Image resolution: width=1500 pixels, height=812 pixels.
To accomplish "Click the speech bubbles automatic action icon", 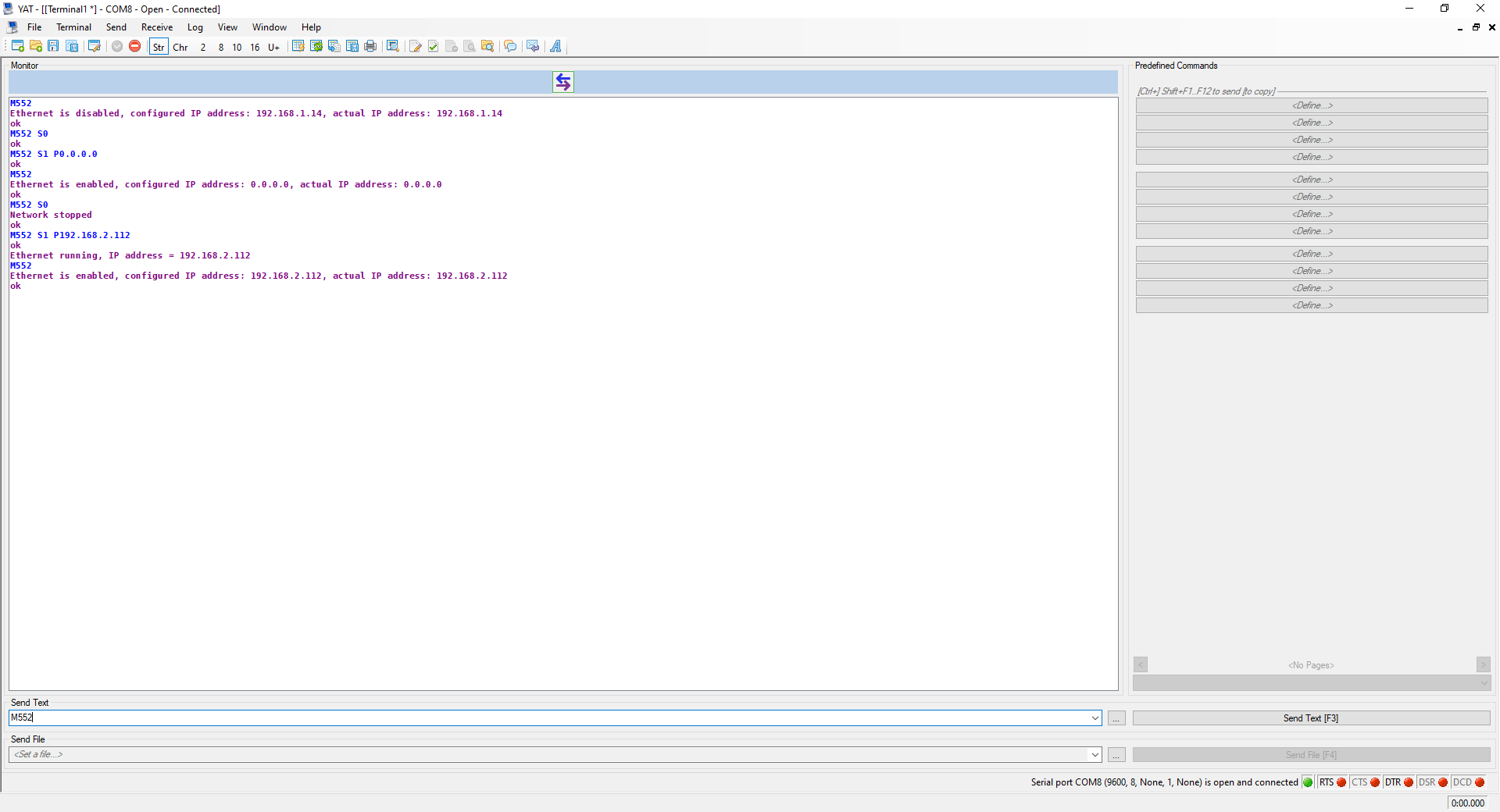I will click(x=510, y=46).
